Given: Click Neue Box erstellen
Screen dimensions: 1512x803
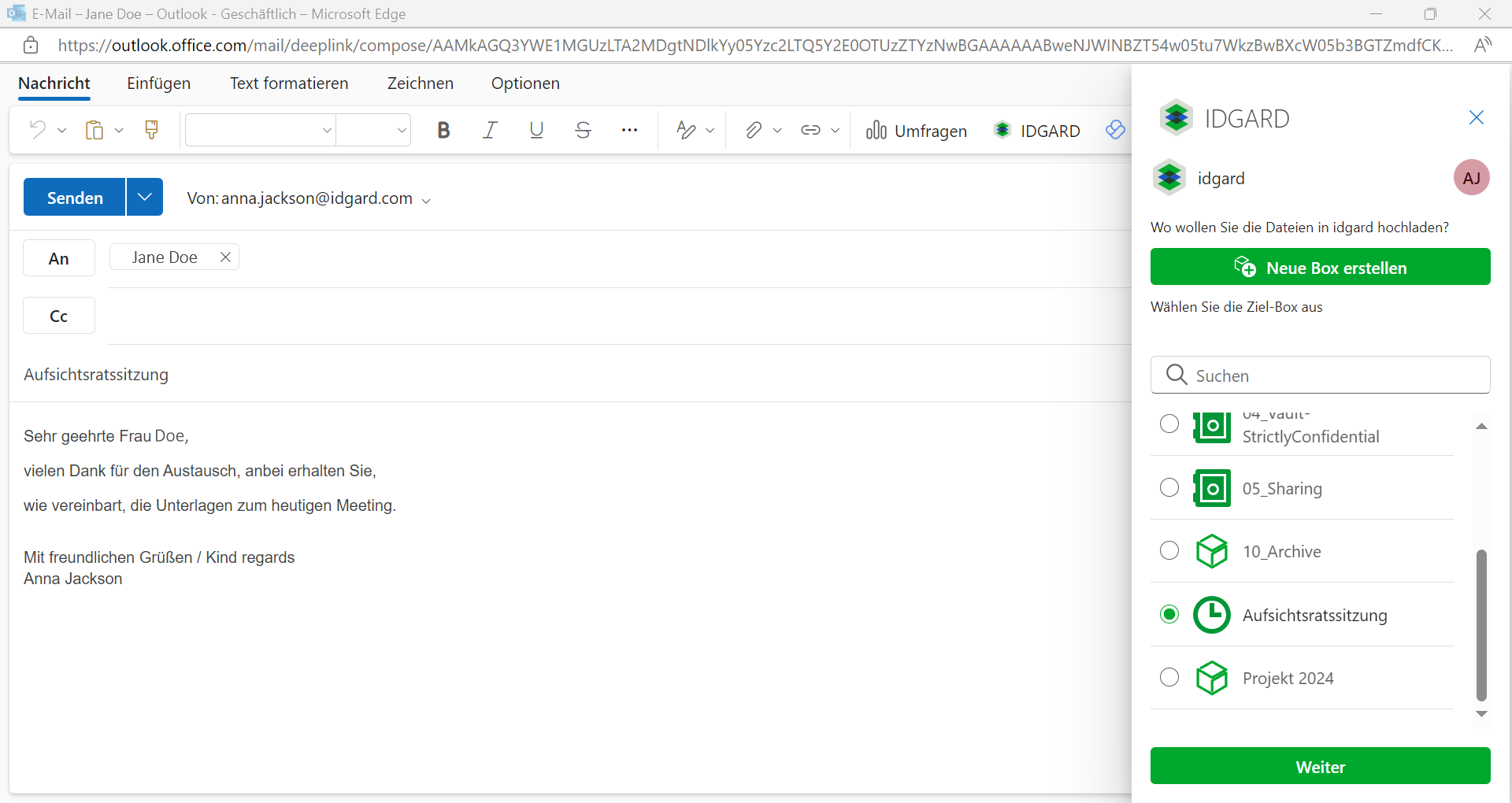Looking at the screenshot, I should 1321,267.
